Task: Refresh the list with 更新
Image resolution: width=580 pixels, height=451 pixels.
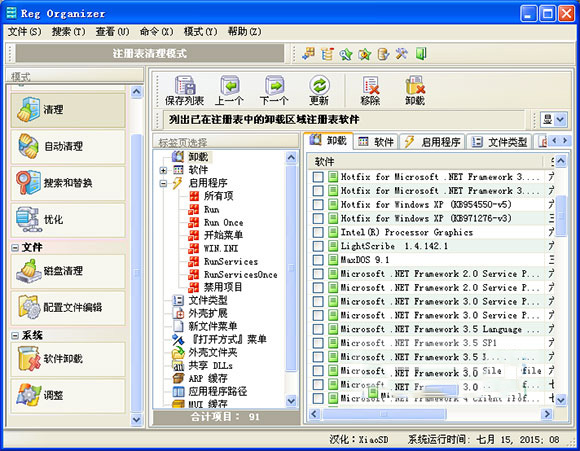Action: point(319,91)
